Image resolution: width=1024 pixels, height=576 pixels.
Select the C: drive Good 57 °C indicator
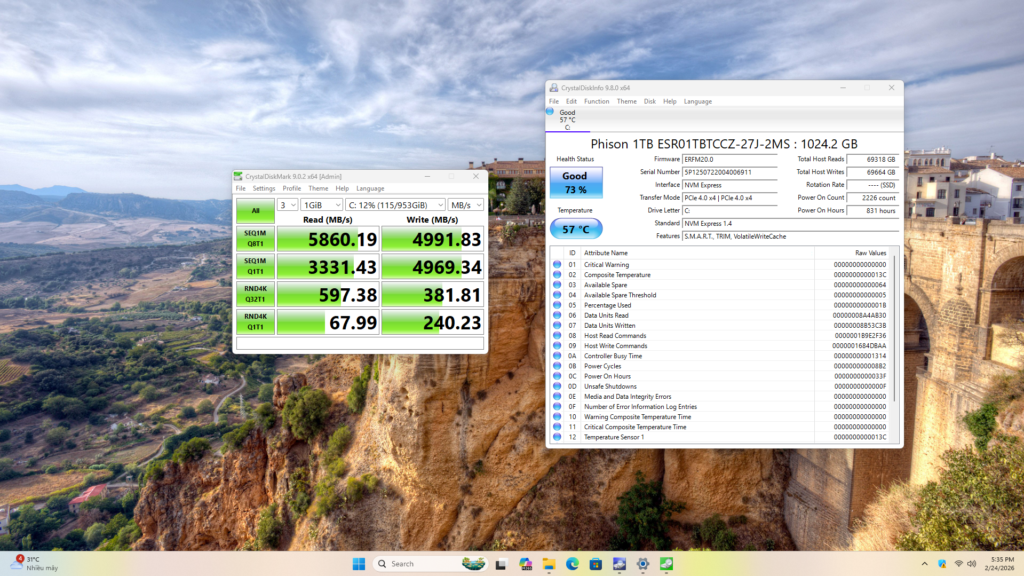point(567,119)
